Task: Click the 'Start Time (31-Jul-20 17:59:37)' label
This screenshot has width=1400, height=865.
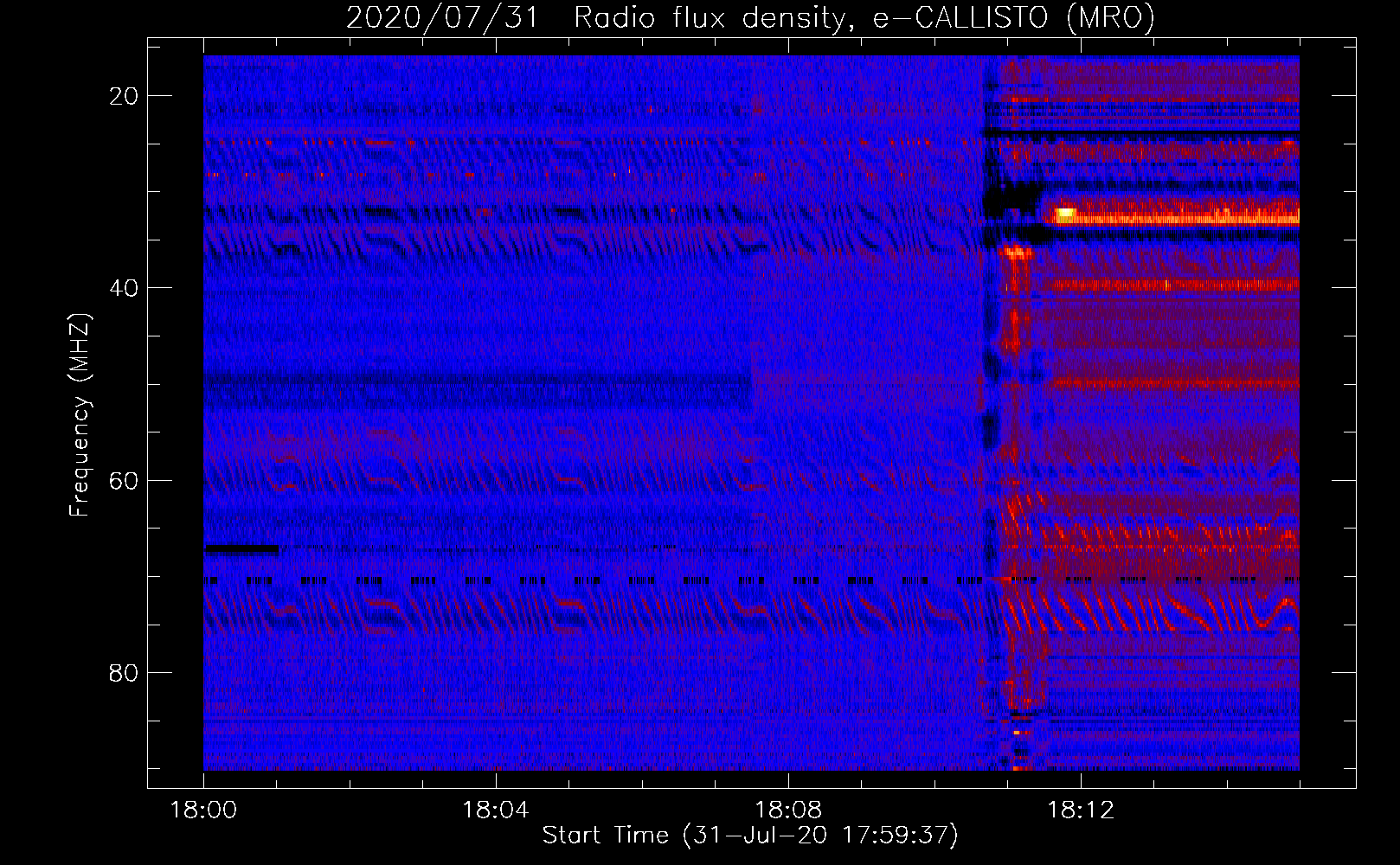Action: 750,836
